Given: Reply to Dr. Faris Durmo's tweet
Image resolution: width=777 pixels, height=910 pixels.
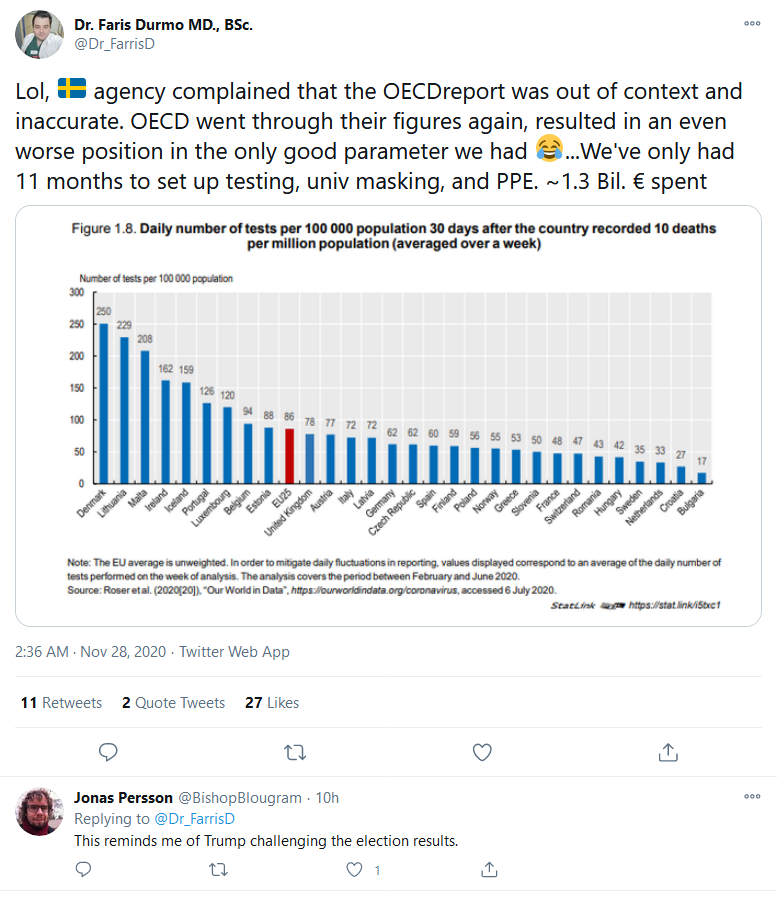Looking at the screenshot, I should point(109,751).
